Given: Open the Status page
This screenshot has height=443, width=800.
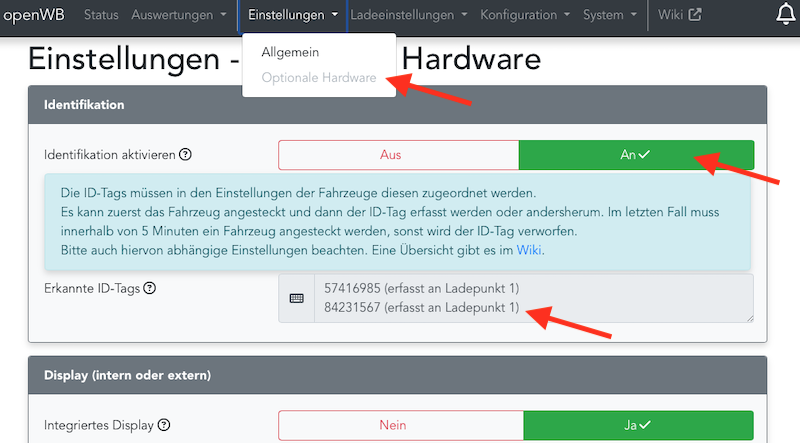Looking at the screenshot, I should (101, 15).
